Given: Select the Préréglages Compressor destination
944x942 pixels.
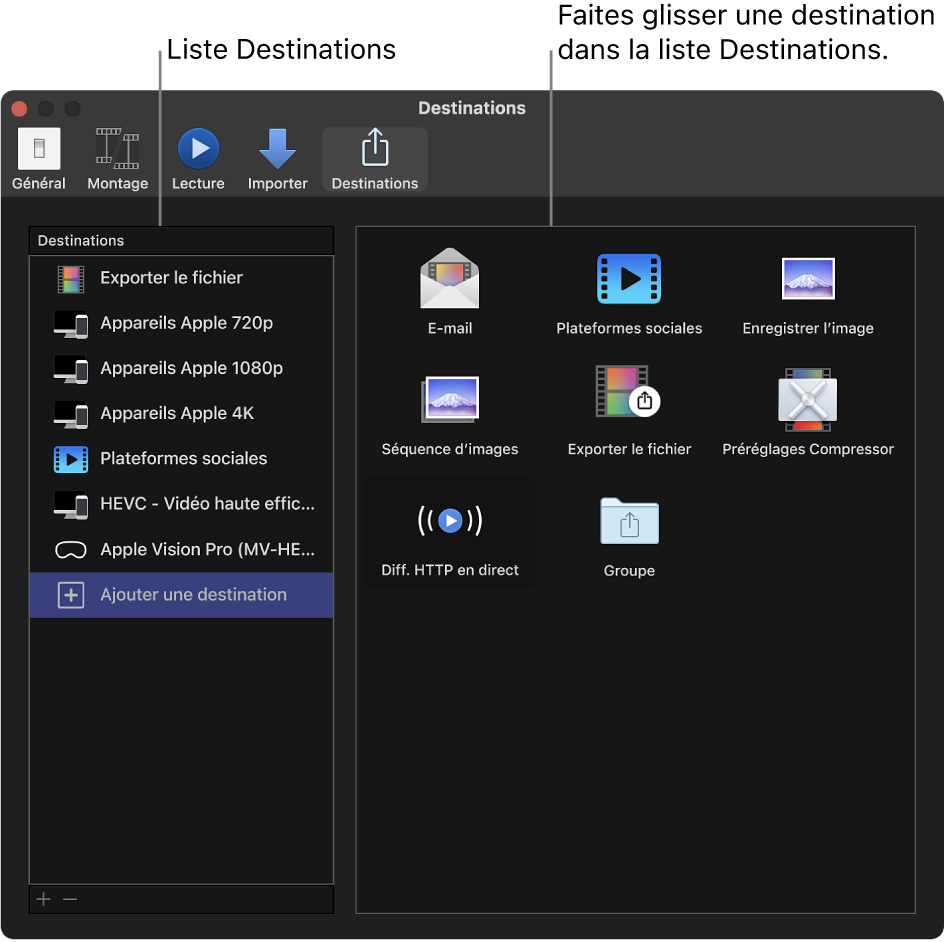Looking at the screenshot, I should [x=807, y=410].
